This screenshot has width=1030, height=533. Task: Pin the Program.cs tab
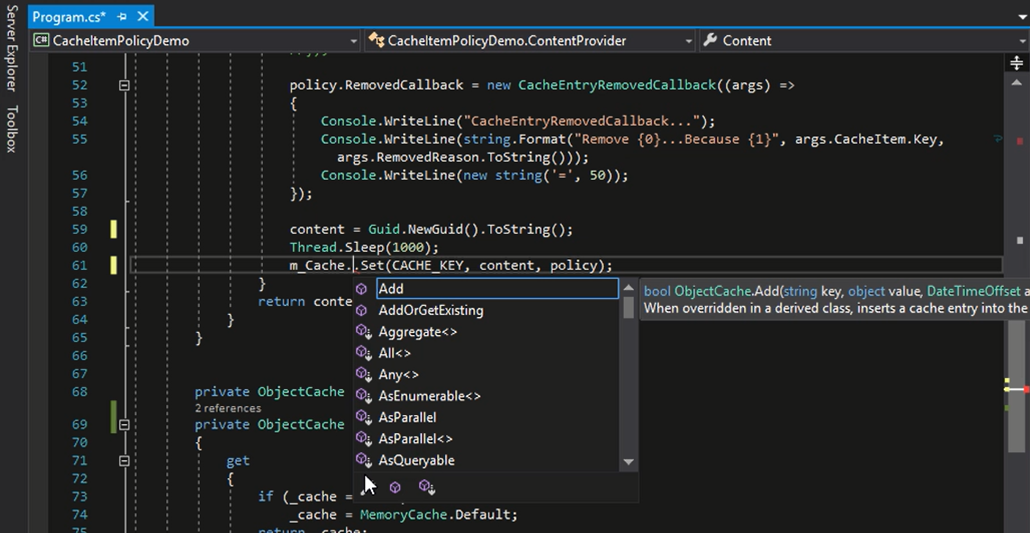123,16
